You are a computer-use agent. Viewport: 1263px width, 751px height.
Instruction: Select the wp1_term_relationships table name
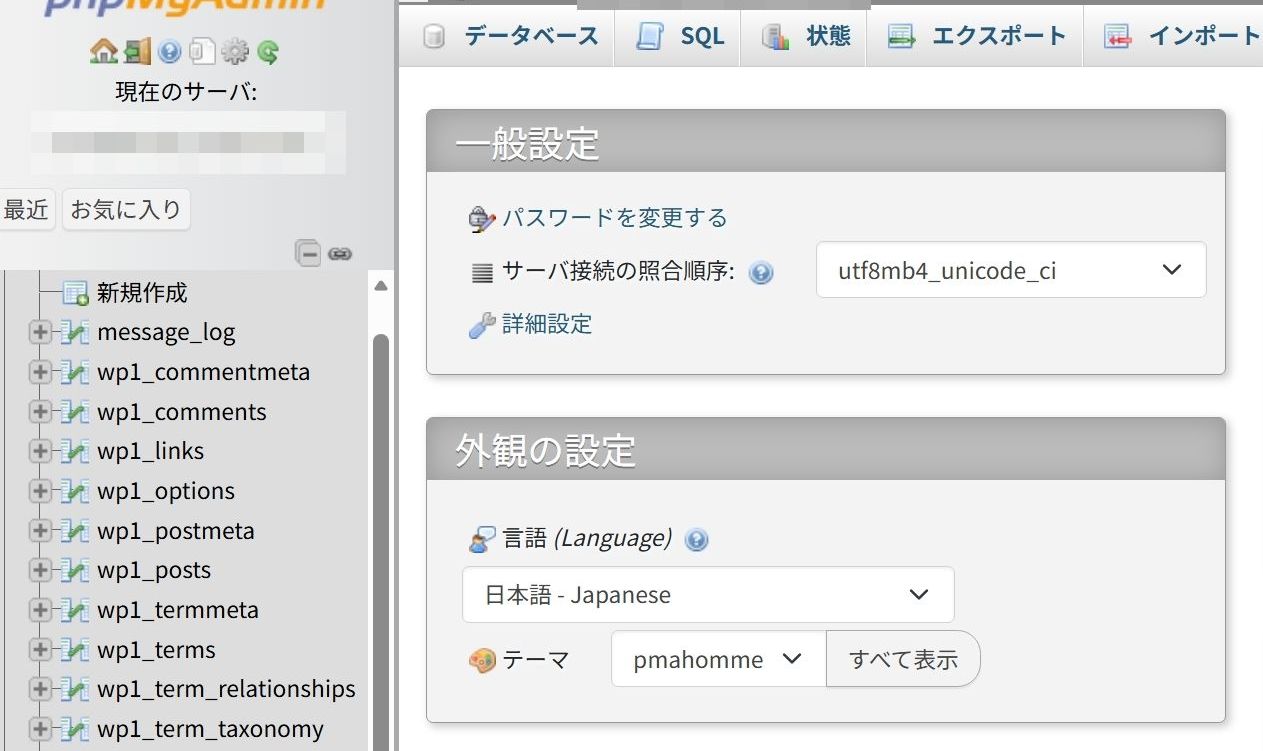[x=226, y=689]
